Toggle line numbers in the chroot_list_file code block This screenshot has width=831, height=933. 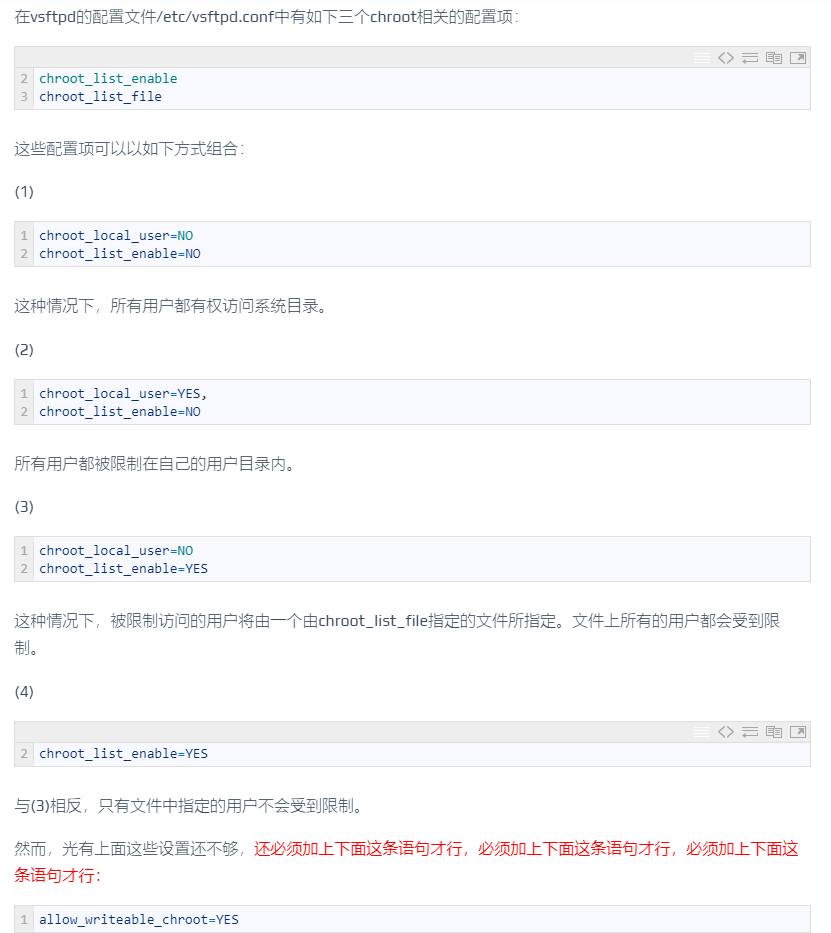(702, 58)
